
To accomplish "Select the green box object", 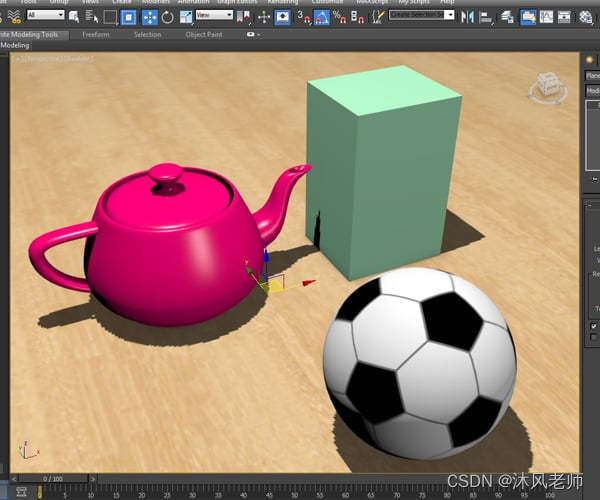I will [383, 172].
